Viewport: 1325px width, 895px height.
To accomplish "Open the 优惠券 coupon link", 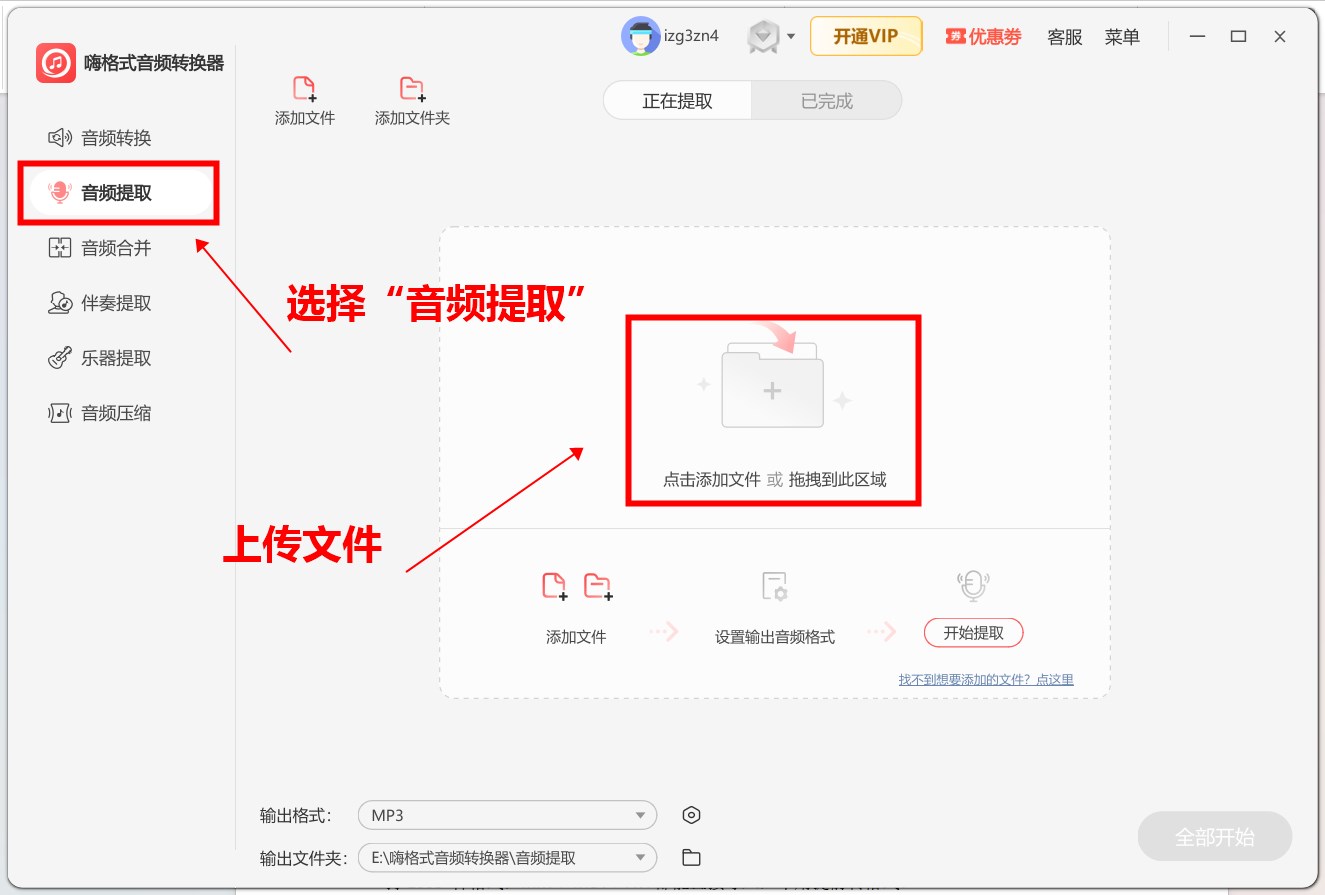I will 984,37.
